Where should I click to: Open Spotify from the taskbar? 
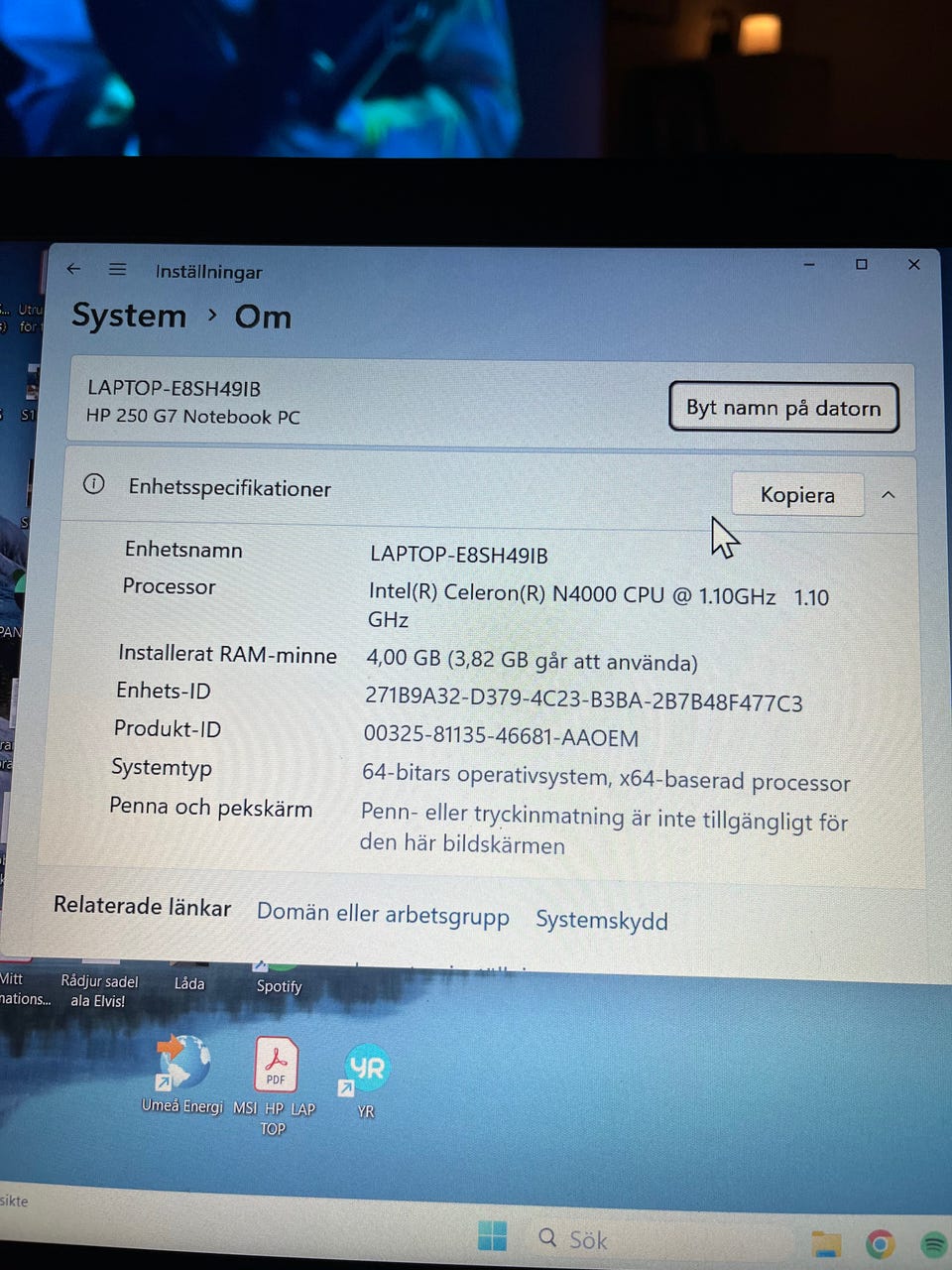coord(934,1243)
